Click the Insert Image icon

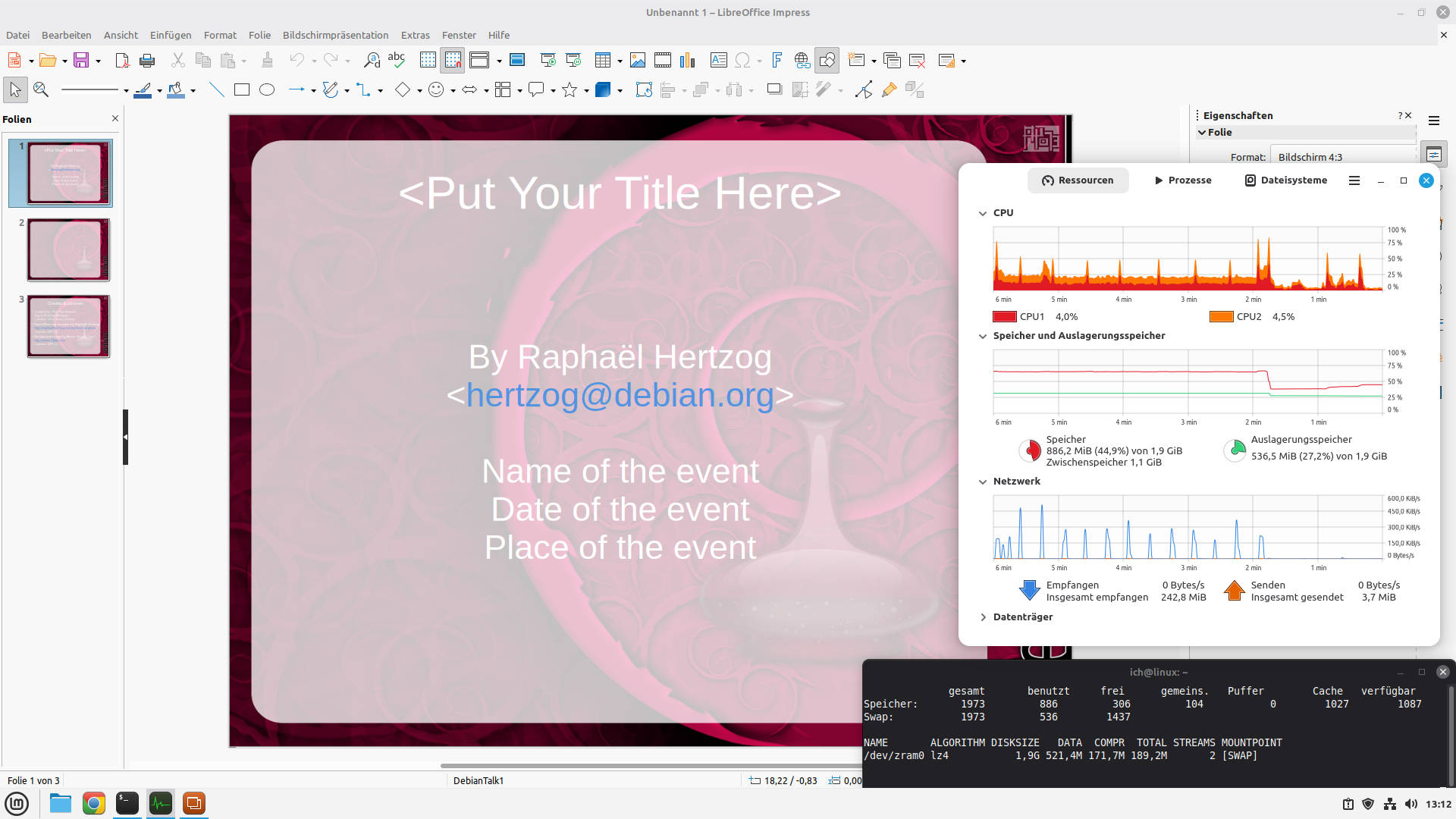pyautogui.click(x=638, y=61)
